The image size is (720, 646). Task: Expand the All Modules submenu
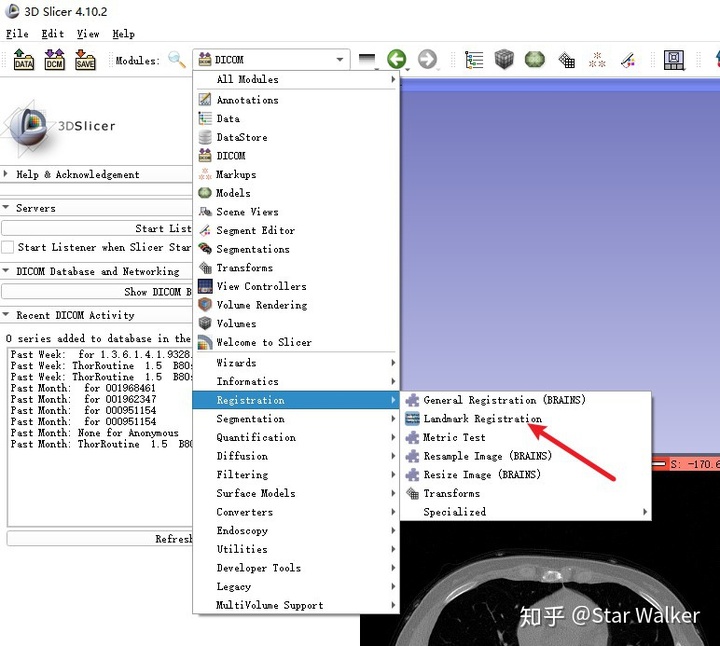[296, 79]
